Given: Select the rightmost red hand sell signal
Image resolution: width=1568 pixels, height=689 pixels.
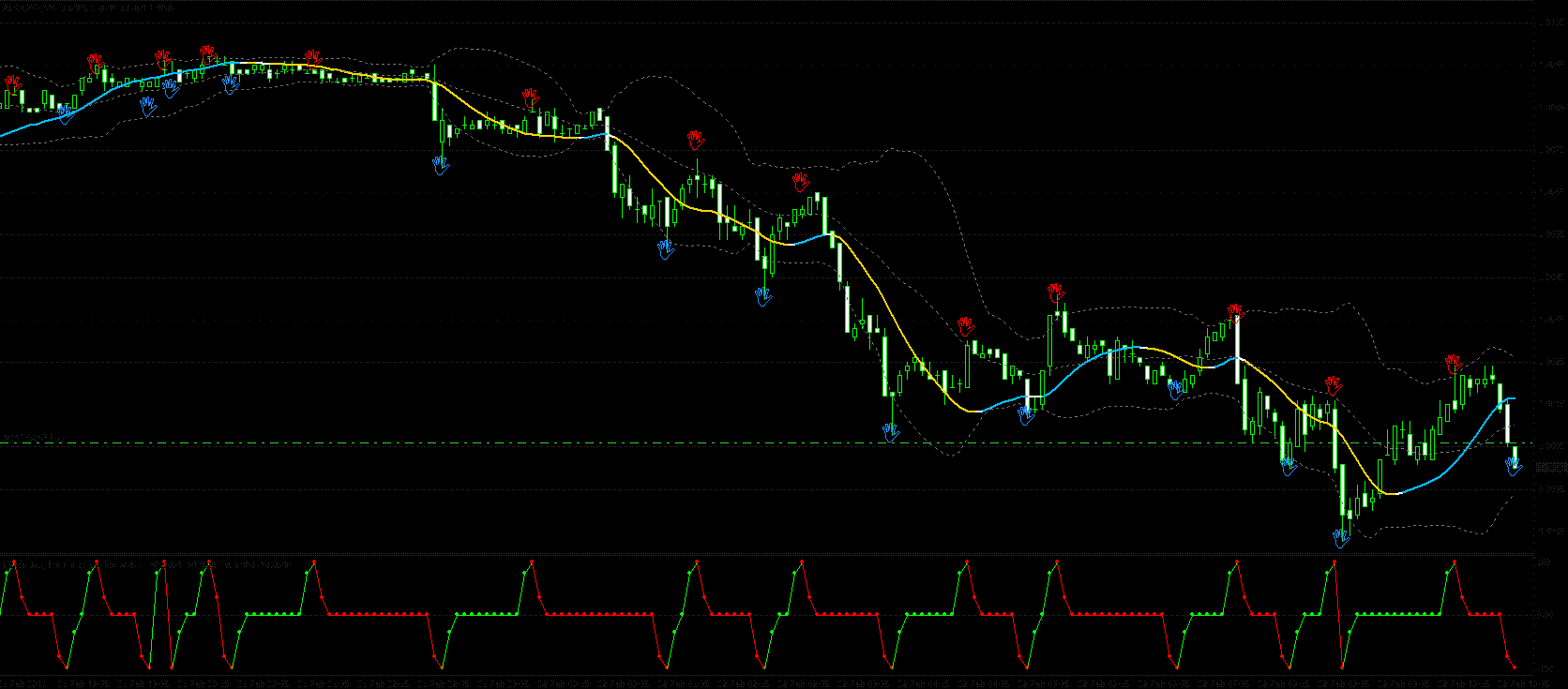Looking at the screenshot, I should tap(1453, 363).
